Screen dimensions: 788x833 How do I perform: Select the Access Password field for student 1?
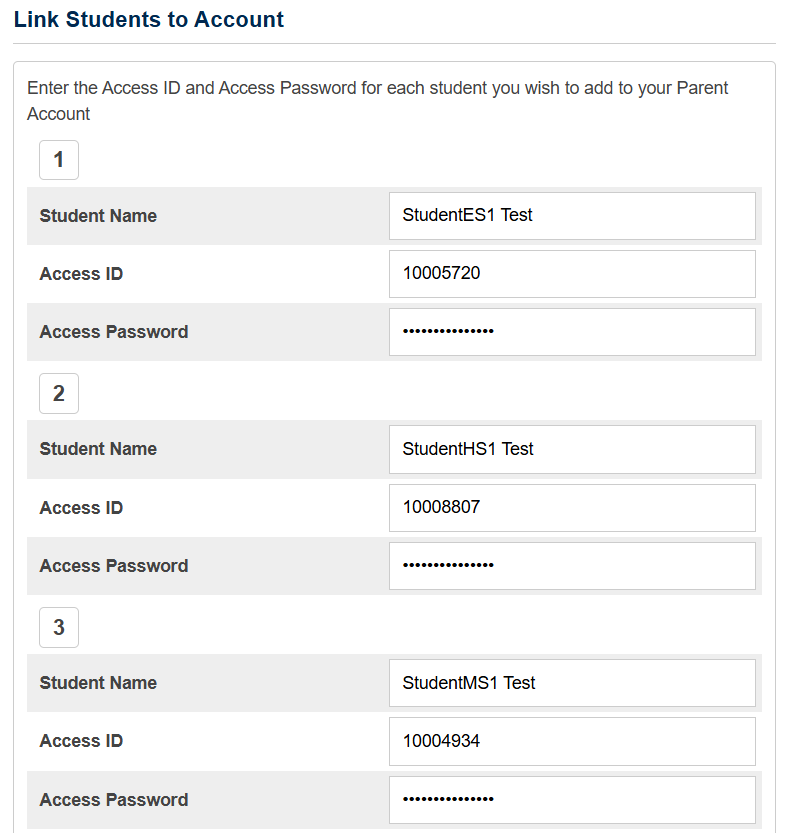571,332
